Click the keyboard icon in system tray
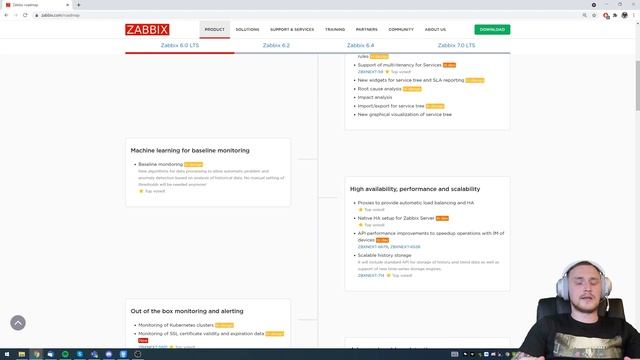Image resolution: width=640 pixels, height=360 pixels. tap(454, 354)
